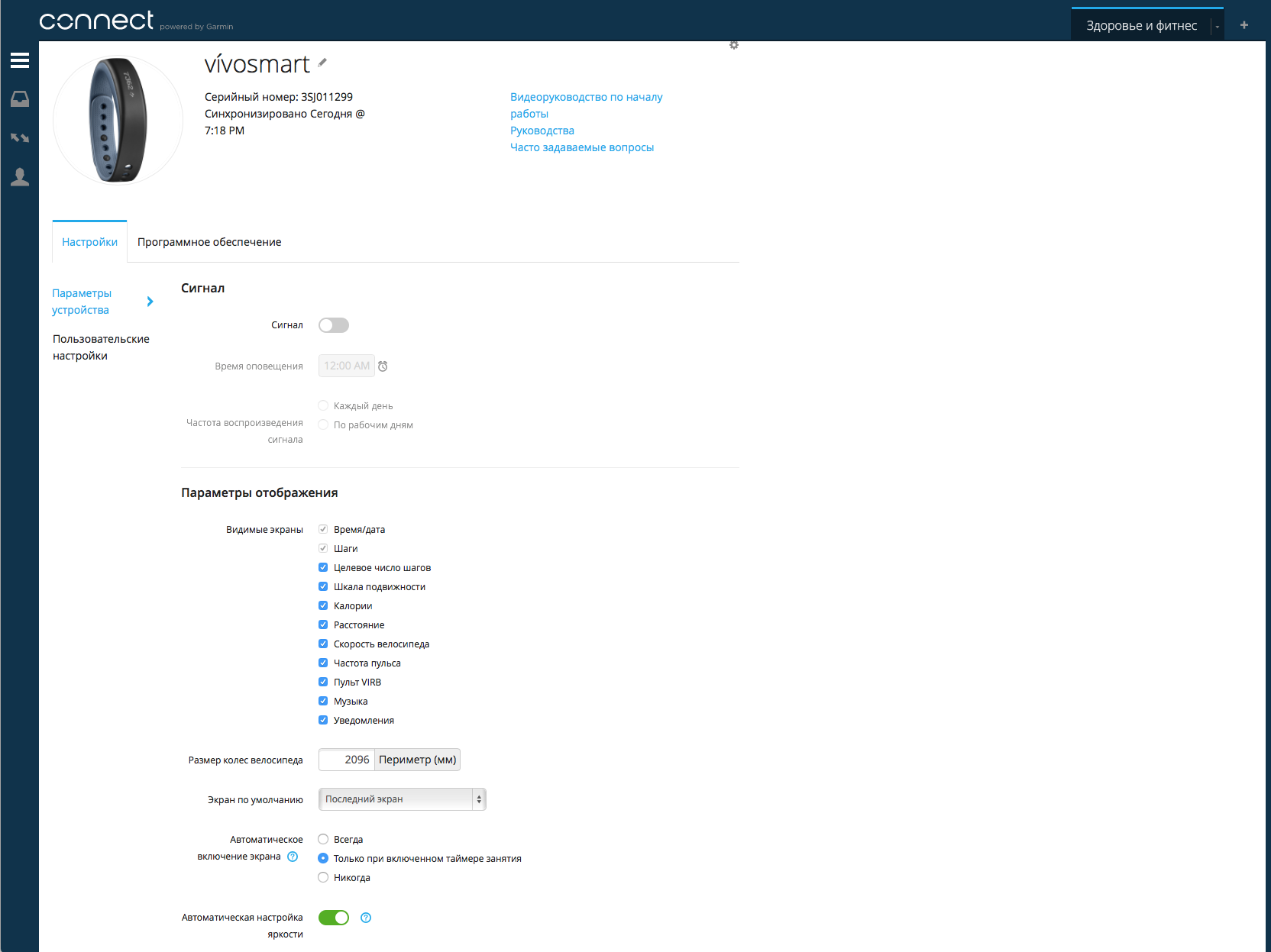This screenshot has height=952, width=1271.
Task: Edit device name with pencil icon
Action: click(322, 63)
